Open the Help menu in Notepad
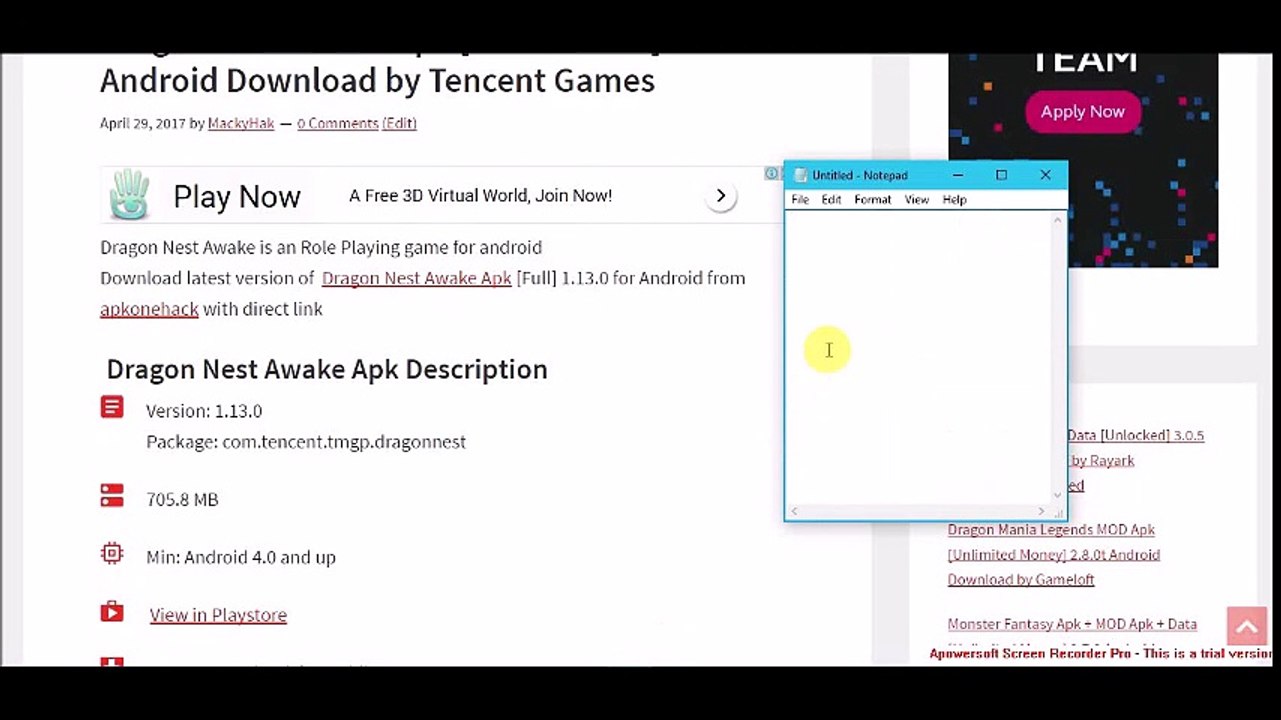1281x720 pixels. [954, 199]
